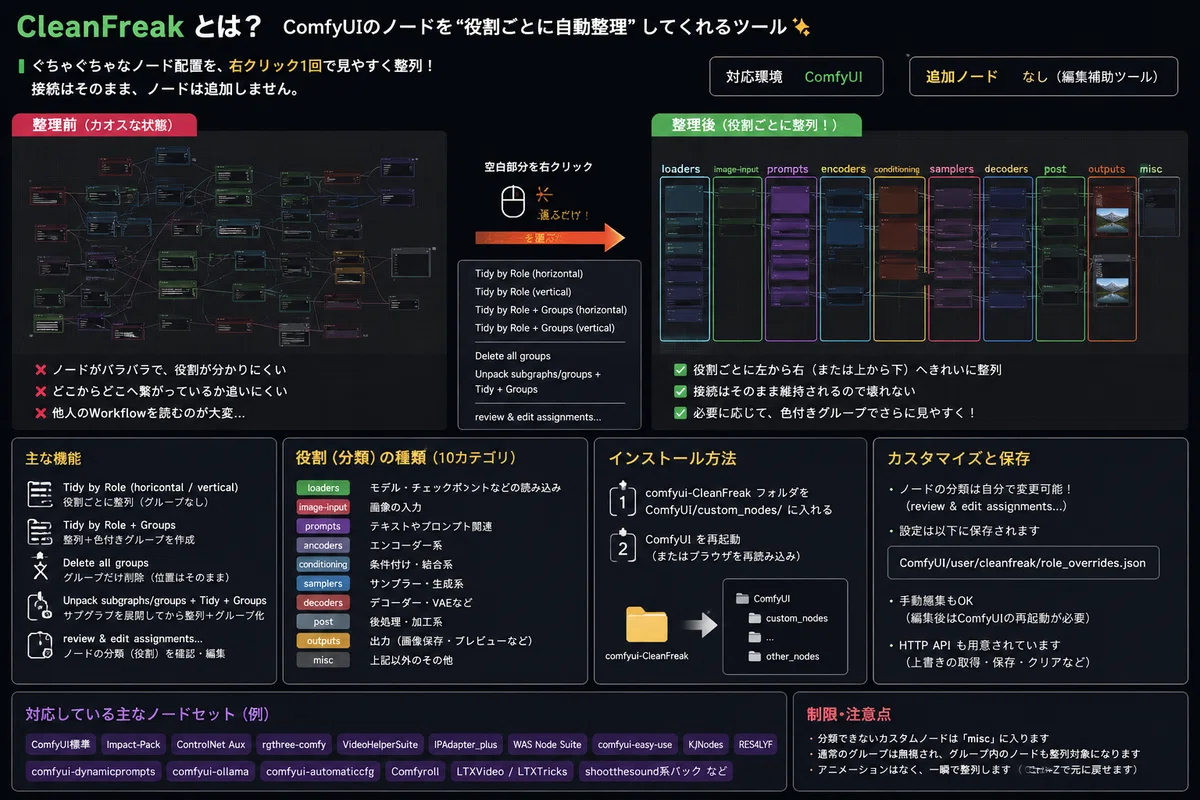This screenshot has height=800, width=1200.
Task: Click the red X beside 他人のWorkflowを読むのが大変
Action: click(x=41, y=413)
